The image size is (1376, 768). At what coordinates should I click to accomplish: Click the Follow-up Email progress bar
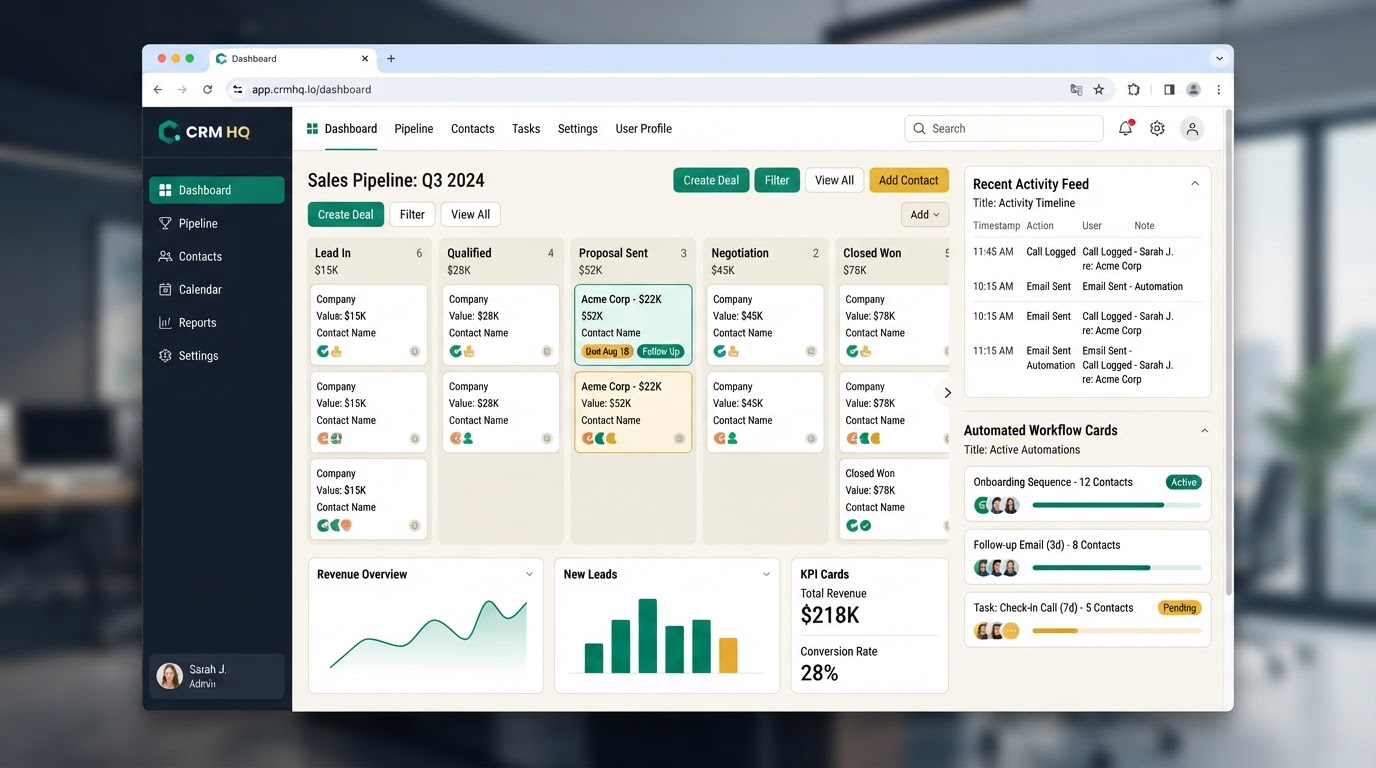point(1116,567)
